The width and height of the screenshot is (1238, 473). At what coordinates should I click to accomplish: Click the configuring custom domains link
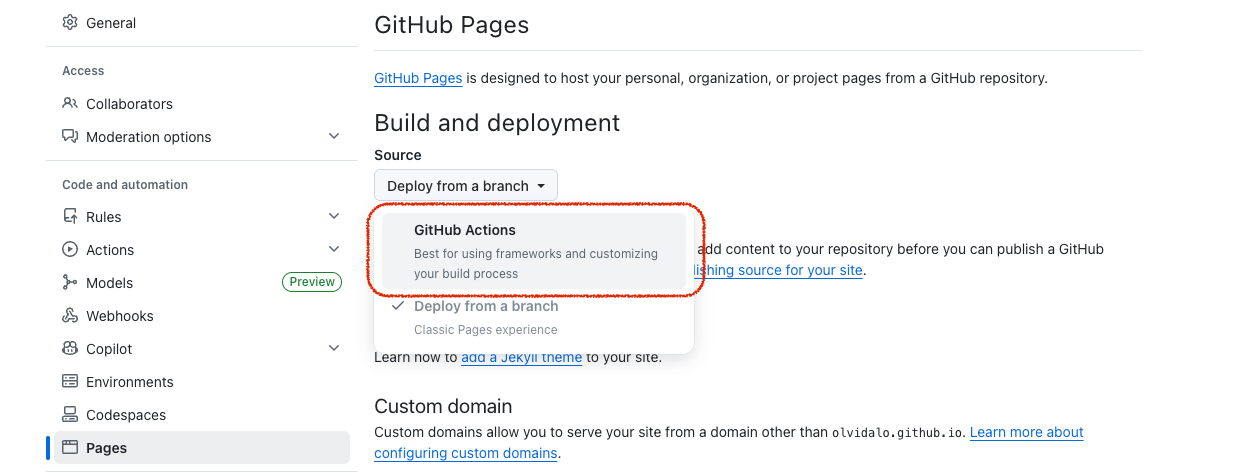pos(466,454)
